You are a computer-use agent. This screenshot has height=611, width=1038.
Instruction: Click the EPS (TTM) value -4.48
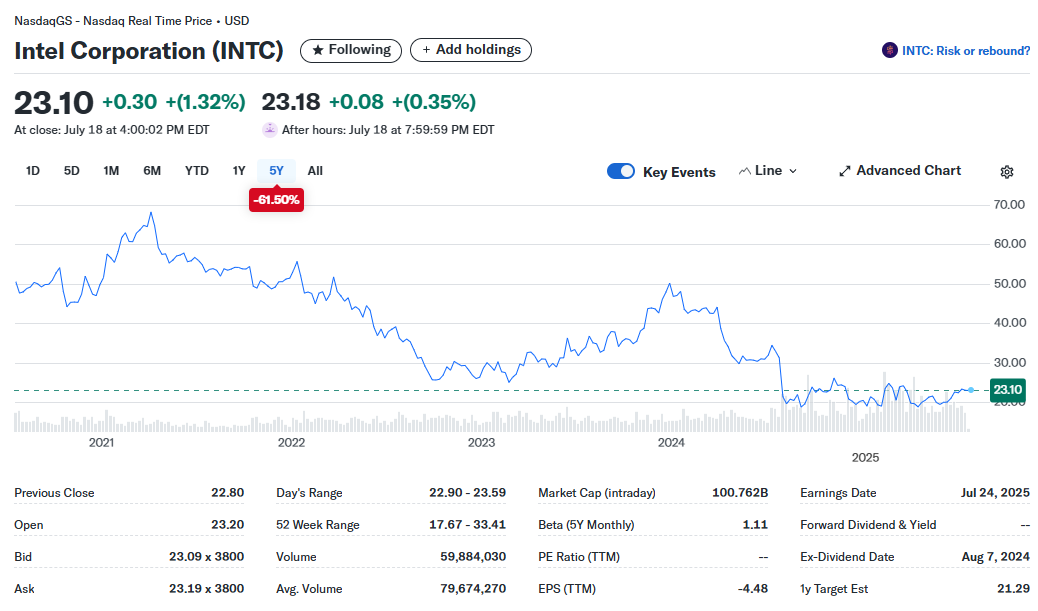point(753,588)
